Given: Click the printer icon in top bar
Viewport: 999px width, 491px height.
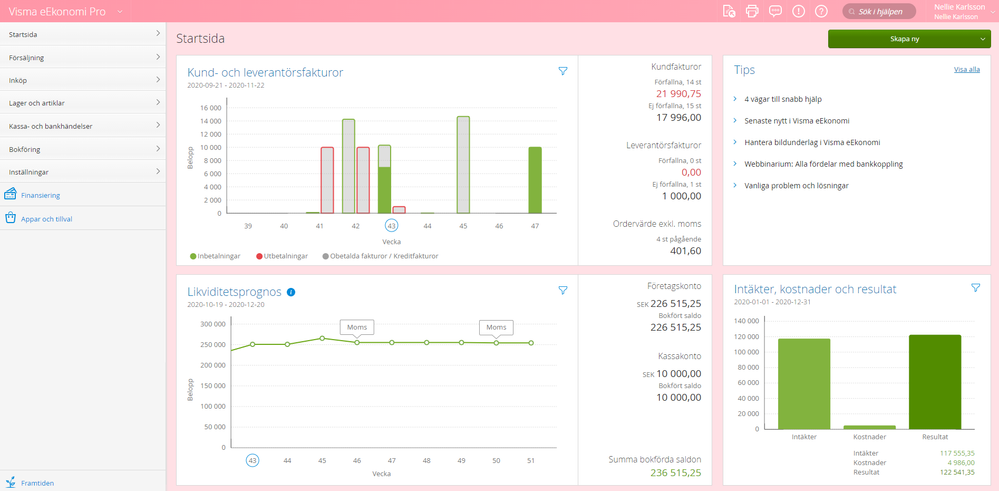Looking at the screenshot, I should point(752,11).
